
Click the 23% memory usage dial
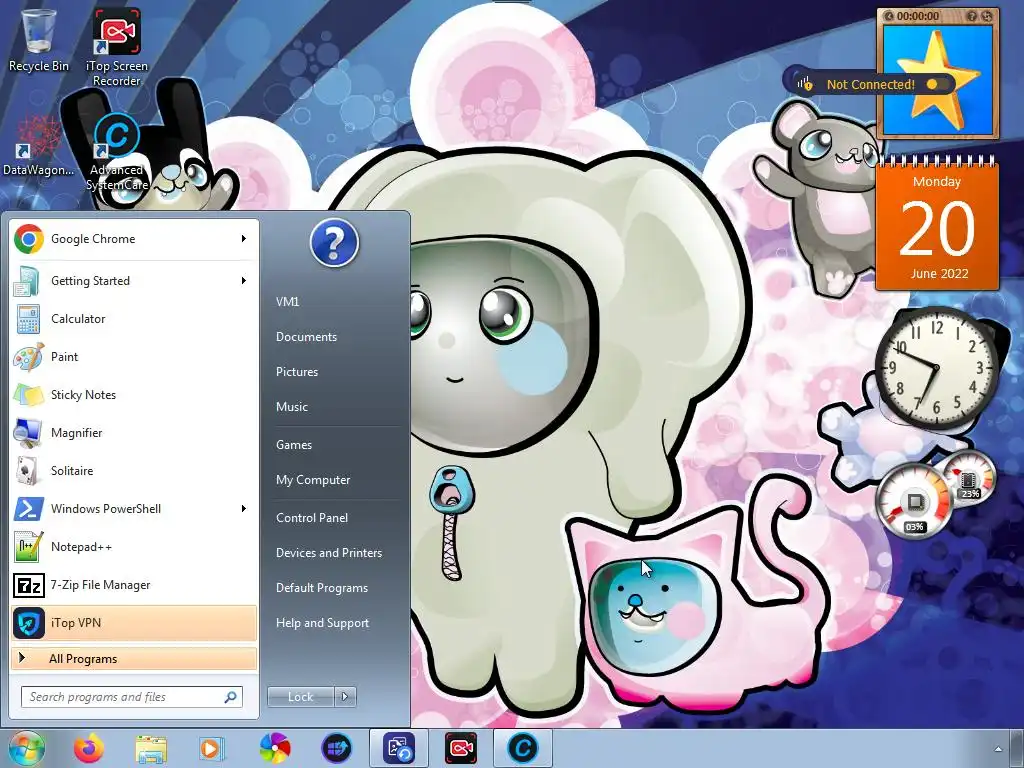pos(970,478)
